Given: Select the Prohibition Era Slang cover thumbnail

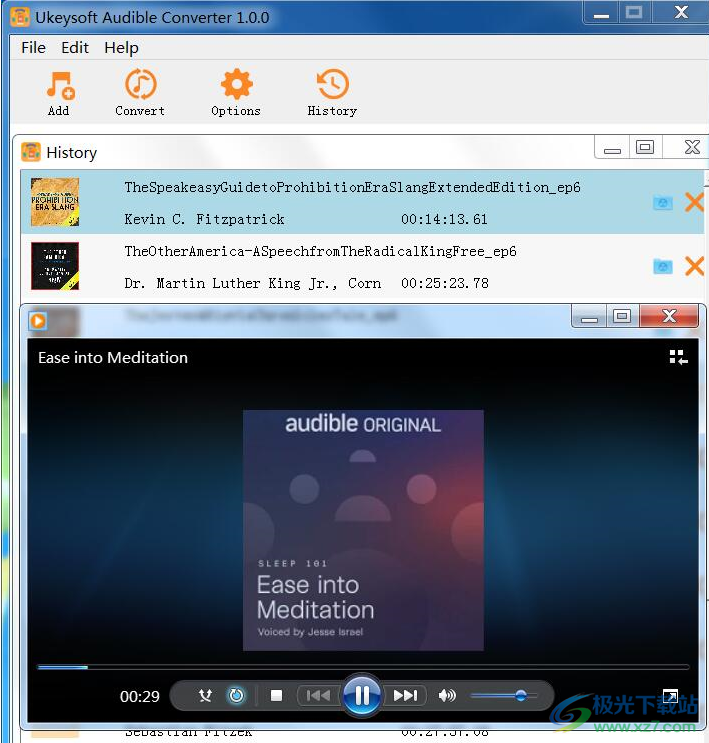Looking at the screenshot, I should point(55,202).
